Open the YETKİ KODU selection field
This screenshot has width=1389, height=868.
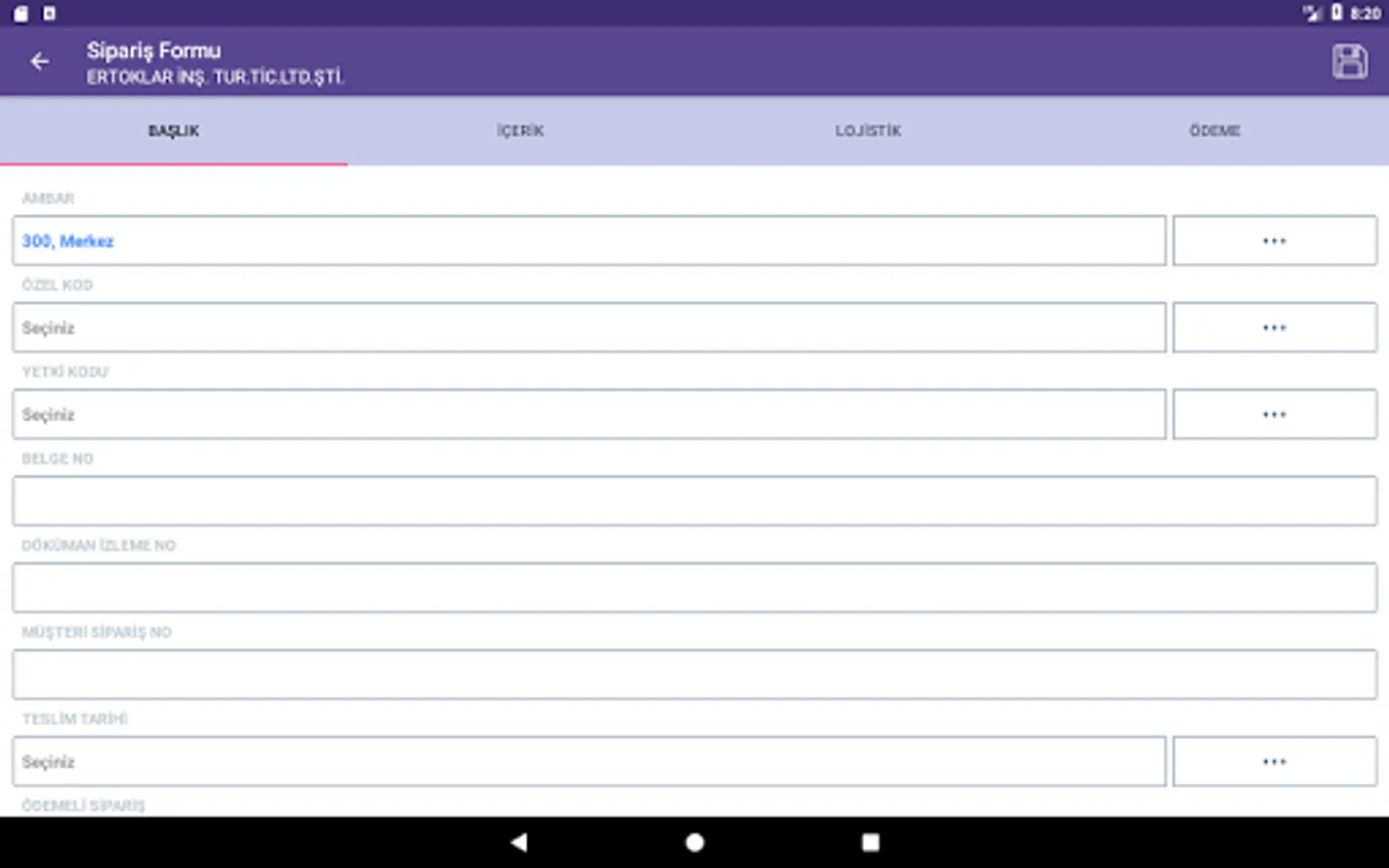point(589,415)
